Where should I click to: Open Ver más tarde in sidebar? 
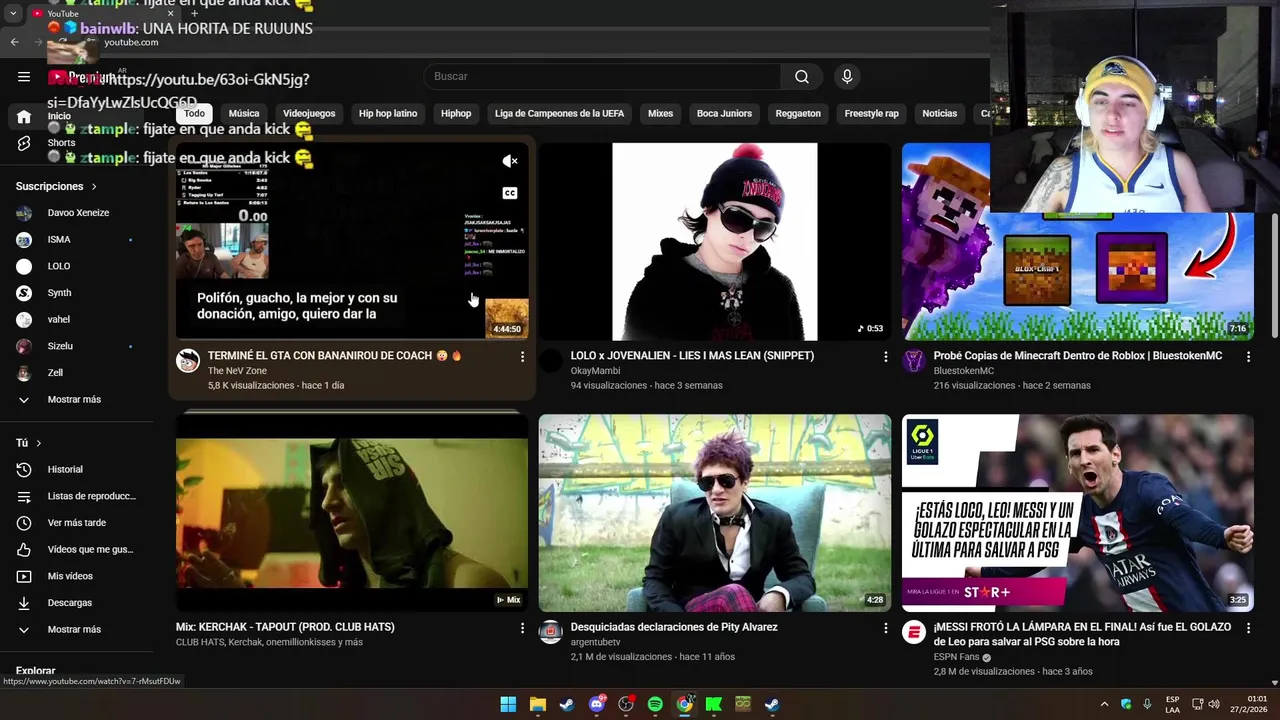click(77, 523)
